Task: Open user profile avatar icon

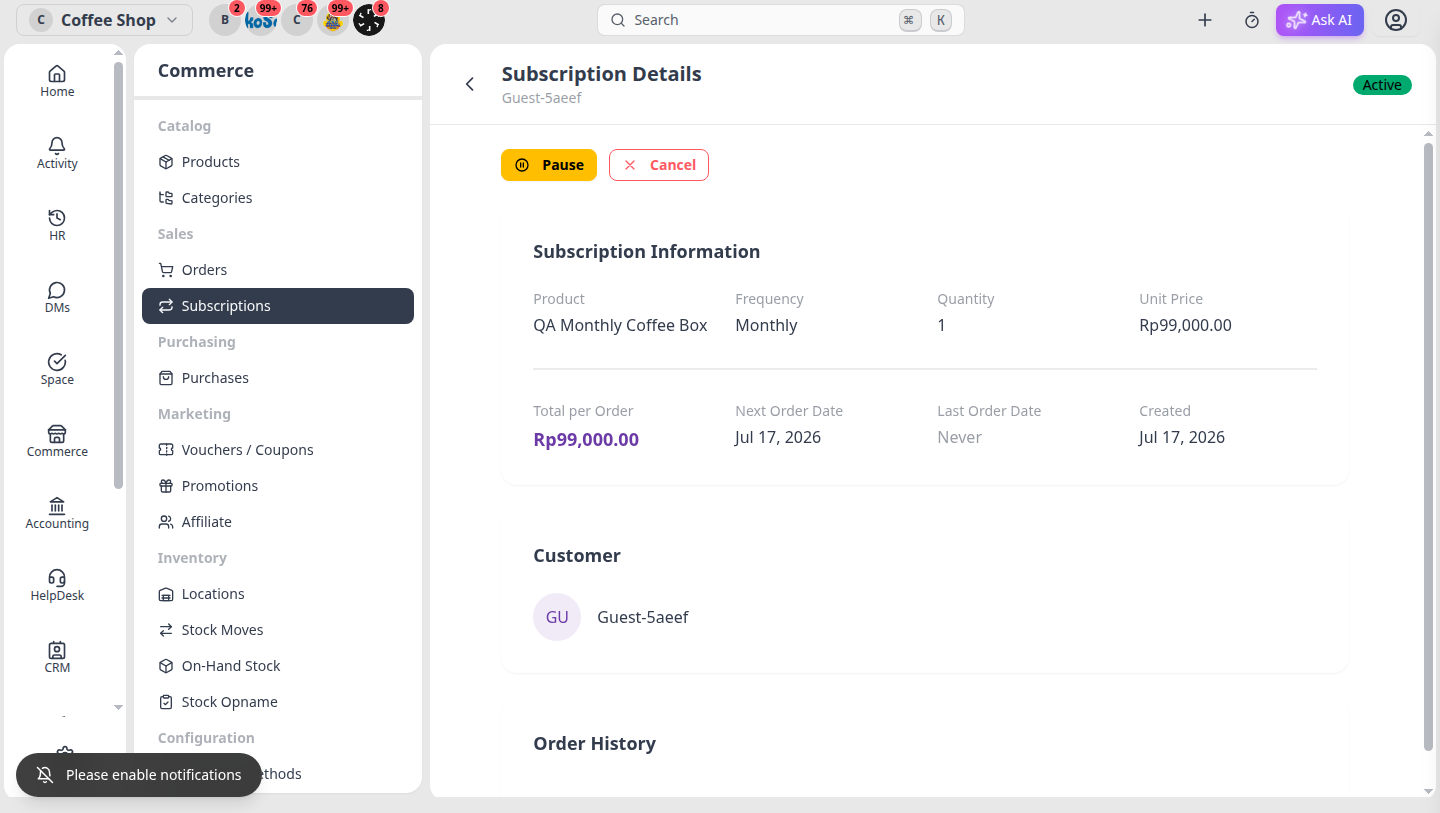Action: tap(1396, 20)
